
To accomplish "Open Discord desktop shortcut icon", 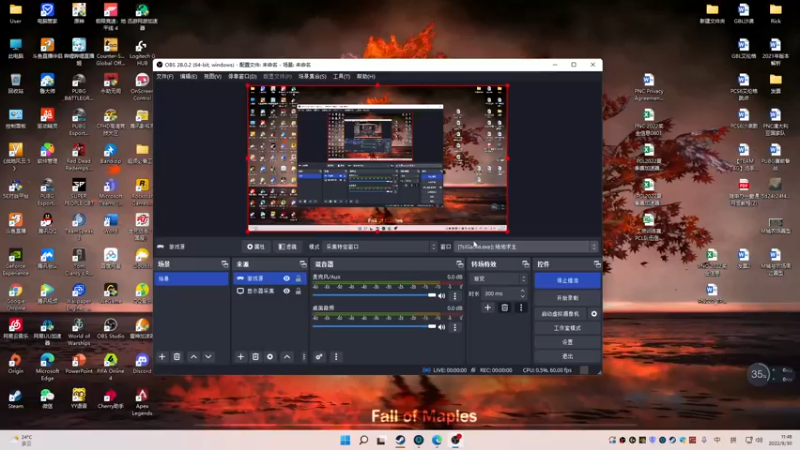I will pyautogui.click(x=142, y=363).
